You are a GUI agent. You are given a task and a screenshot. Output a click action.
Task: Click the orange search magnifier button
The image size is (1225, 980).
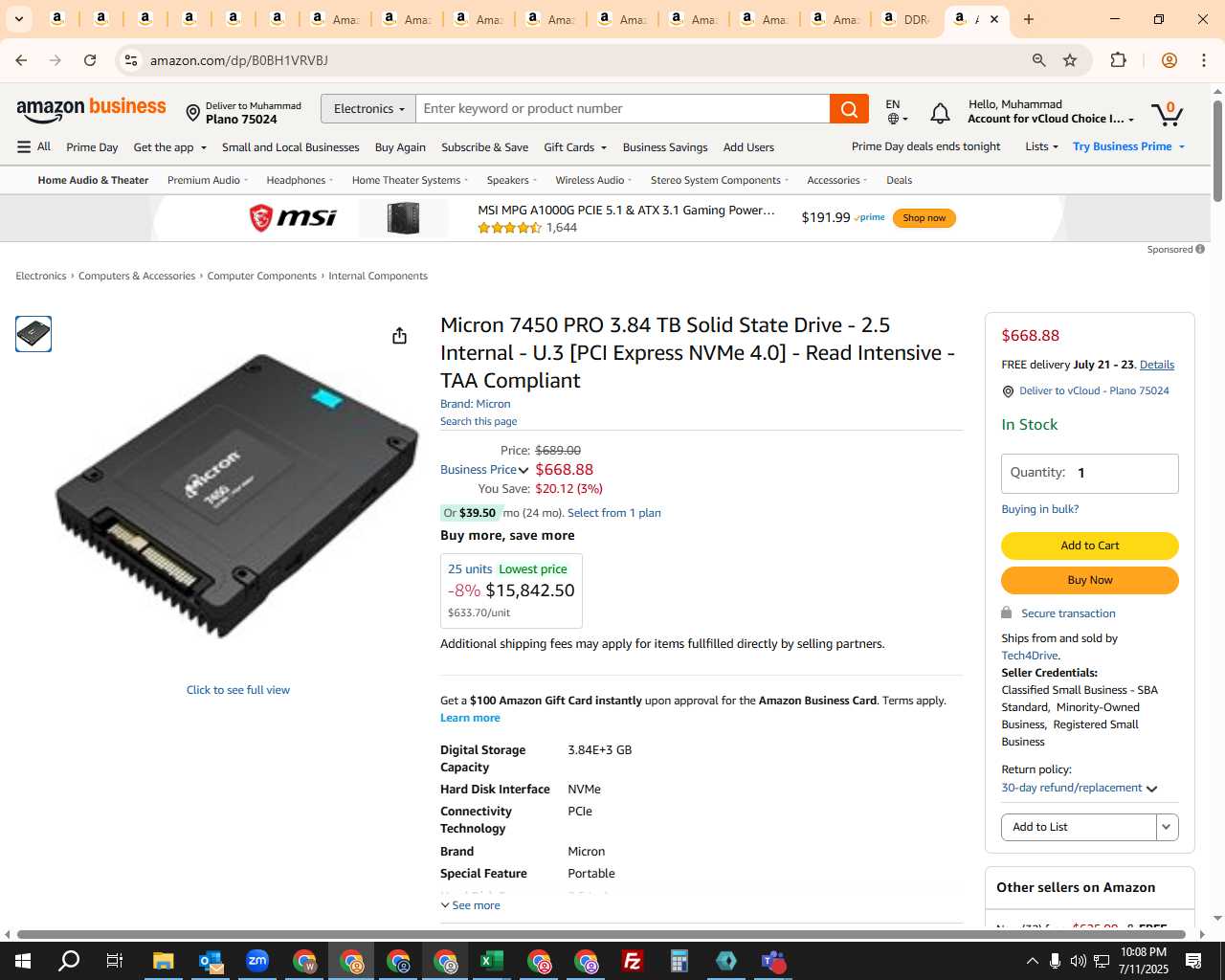849,109
